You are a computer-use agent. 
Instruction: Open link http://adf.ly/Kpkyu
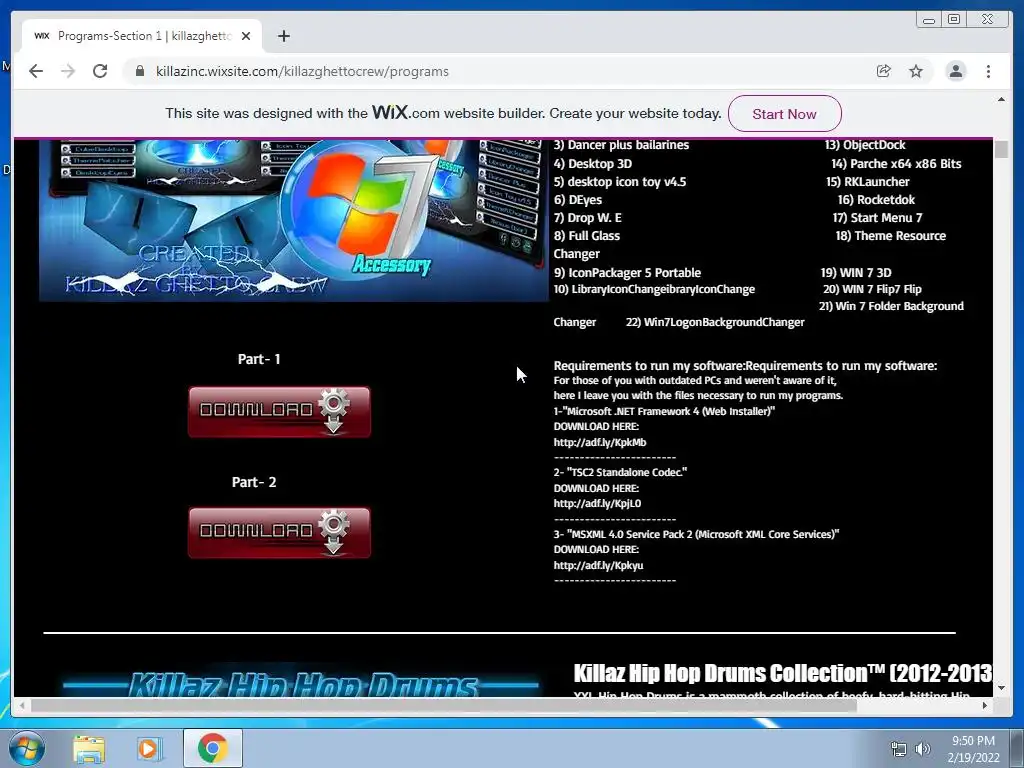(x=598, y=566)
